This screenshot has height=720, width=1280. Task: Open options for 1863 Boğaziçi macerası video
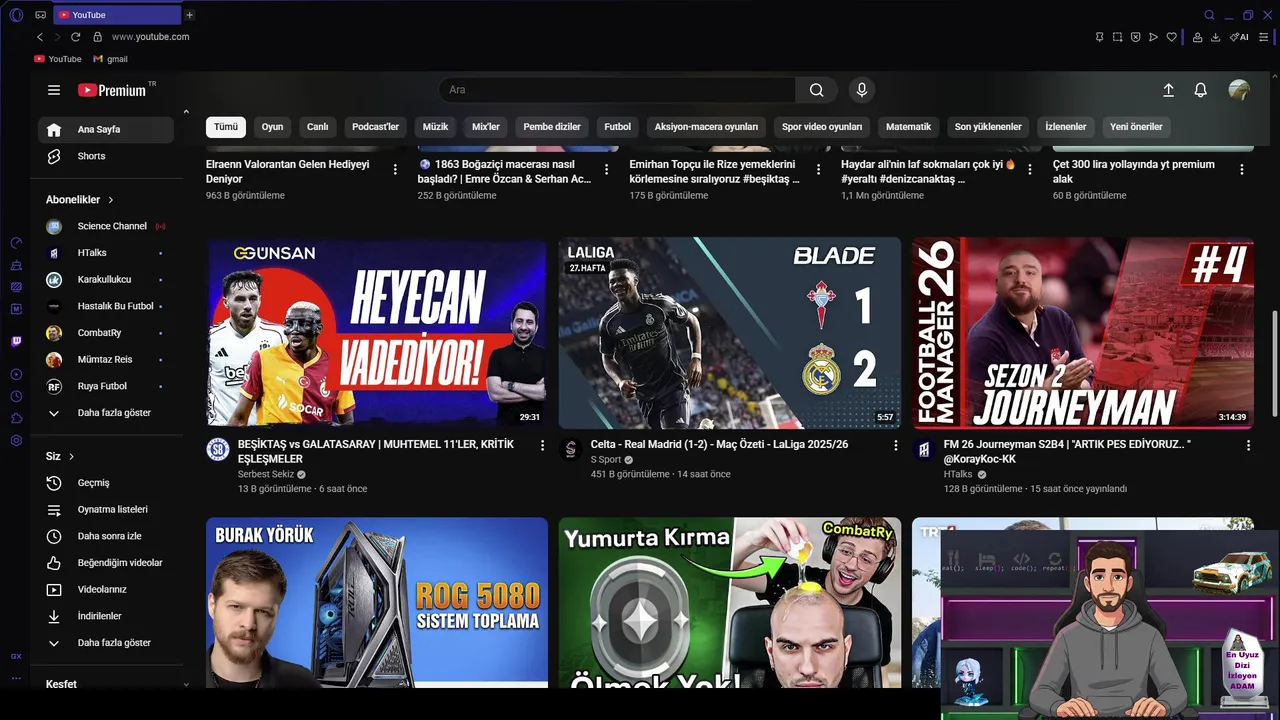(x=606, y=170)
